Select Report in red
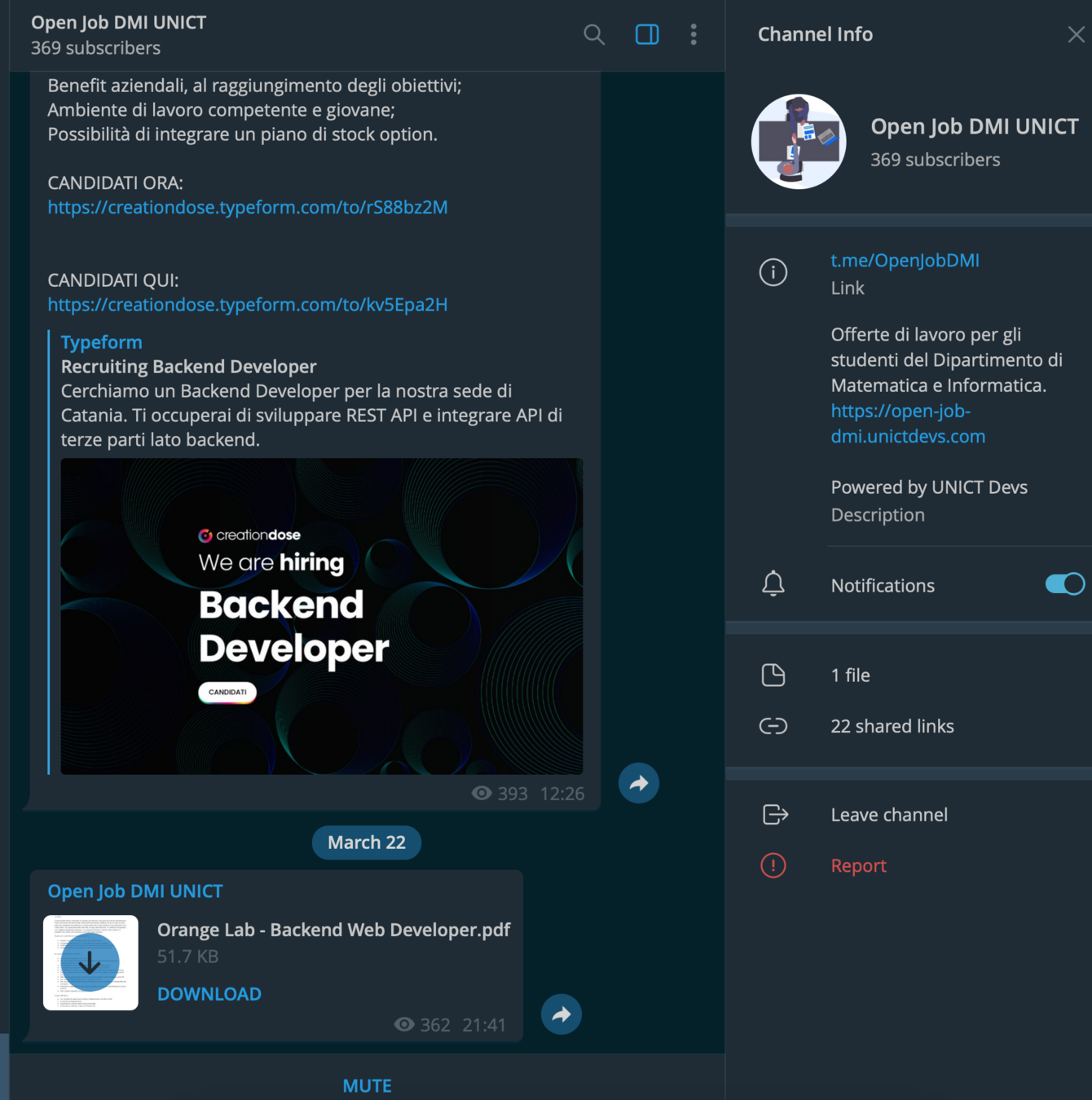The height and width of the screenshot is (1100, 1092). [x=858, y=865]
